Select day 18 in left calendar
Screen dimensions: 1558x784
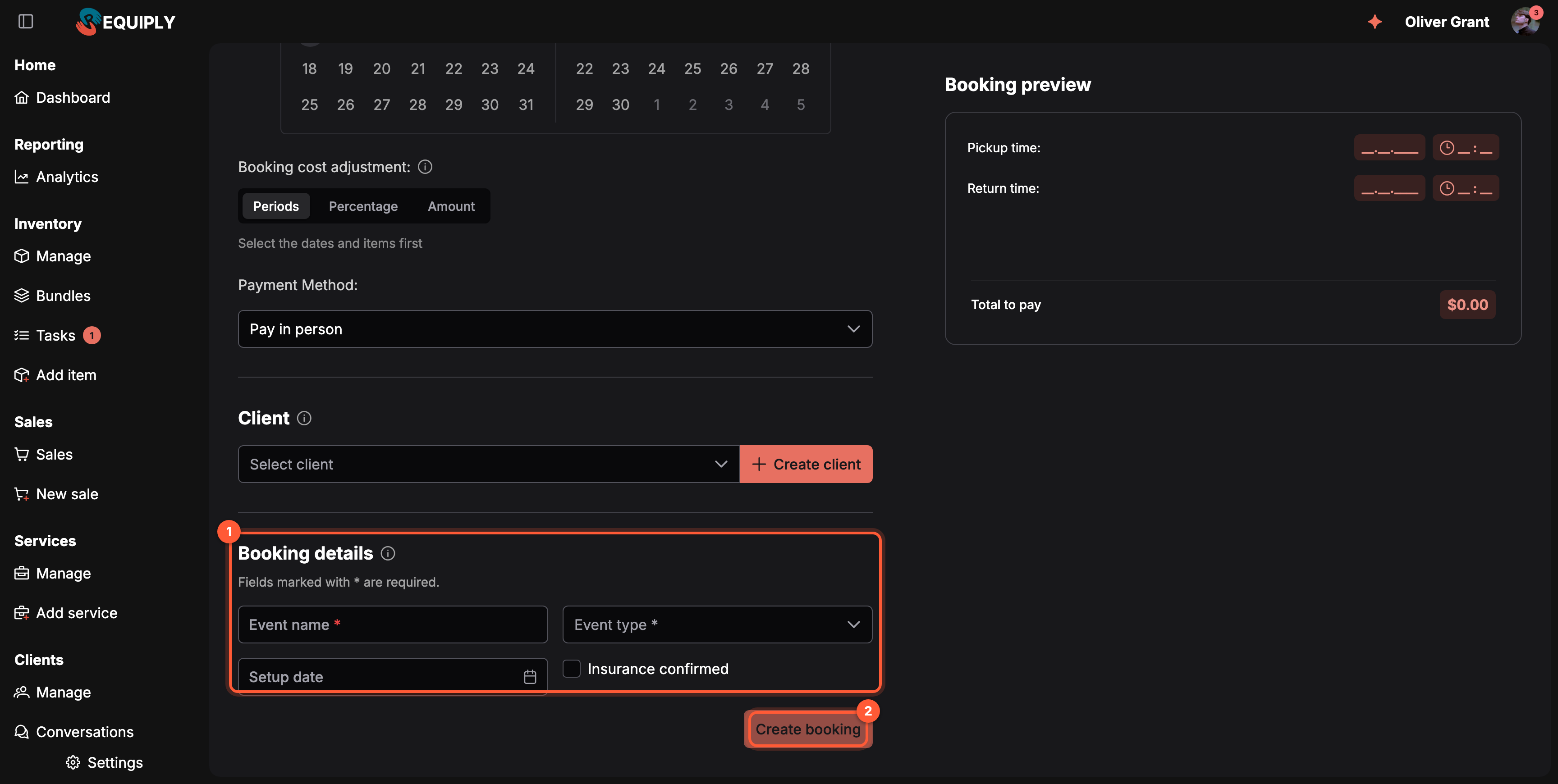click(x=310, y=68)
